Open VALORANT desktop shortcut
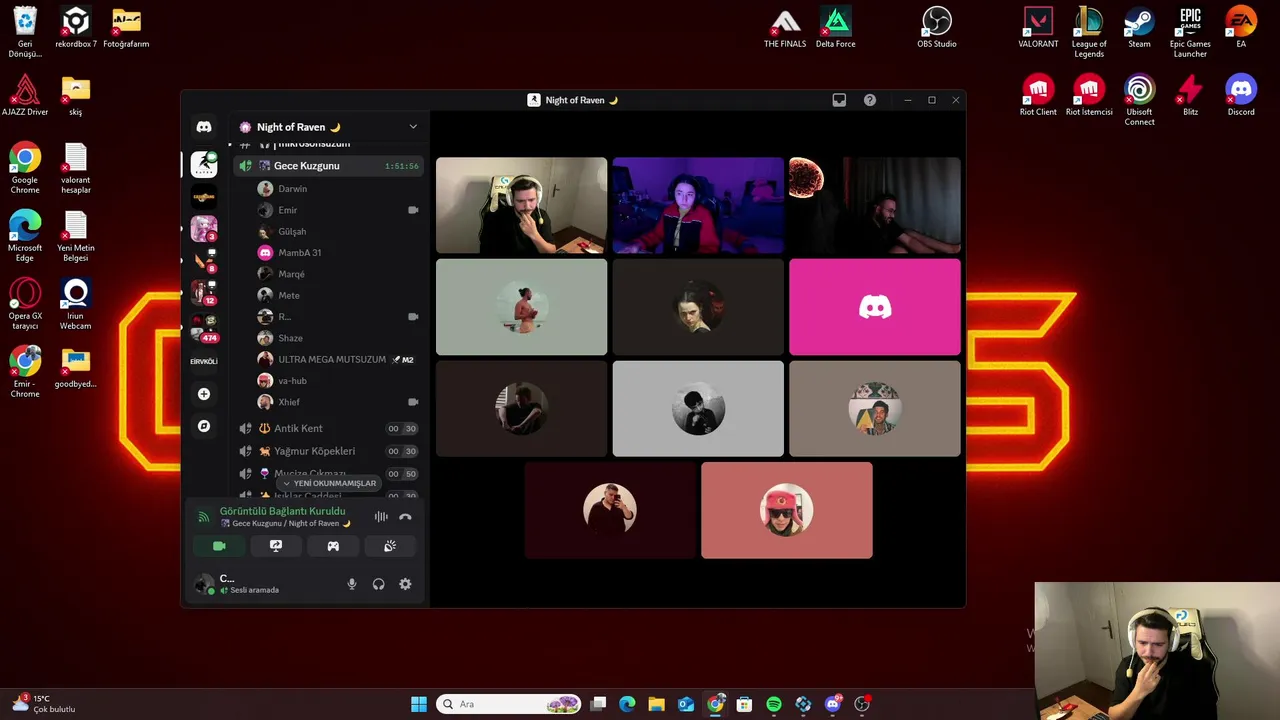 (1038, 27)
